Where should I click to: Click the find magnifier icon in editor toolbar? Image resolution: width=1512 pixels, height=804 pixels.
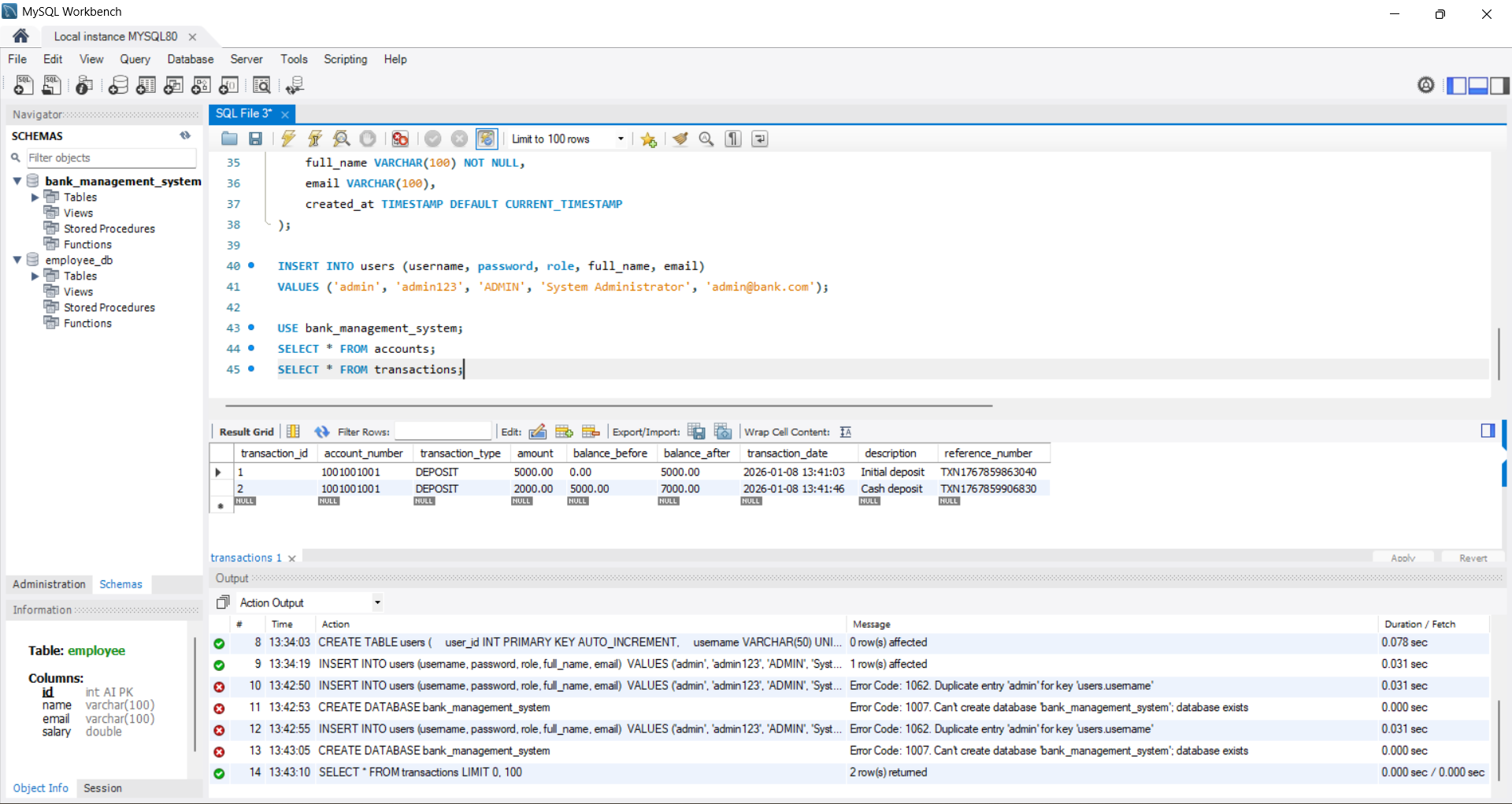coord(706,139)
